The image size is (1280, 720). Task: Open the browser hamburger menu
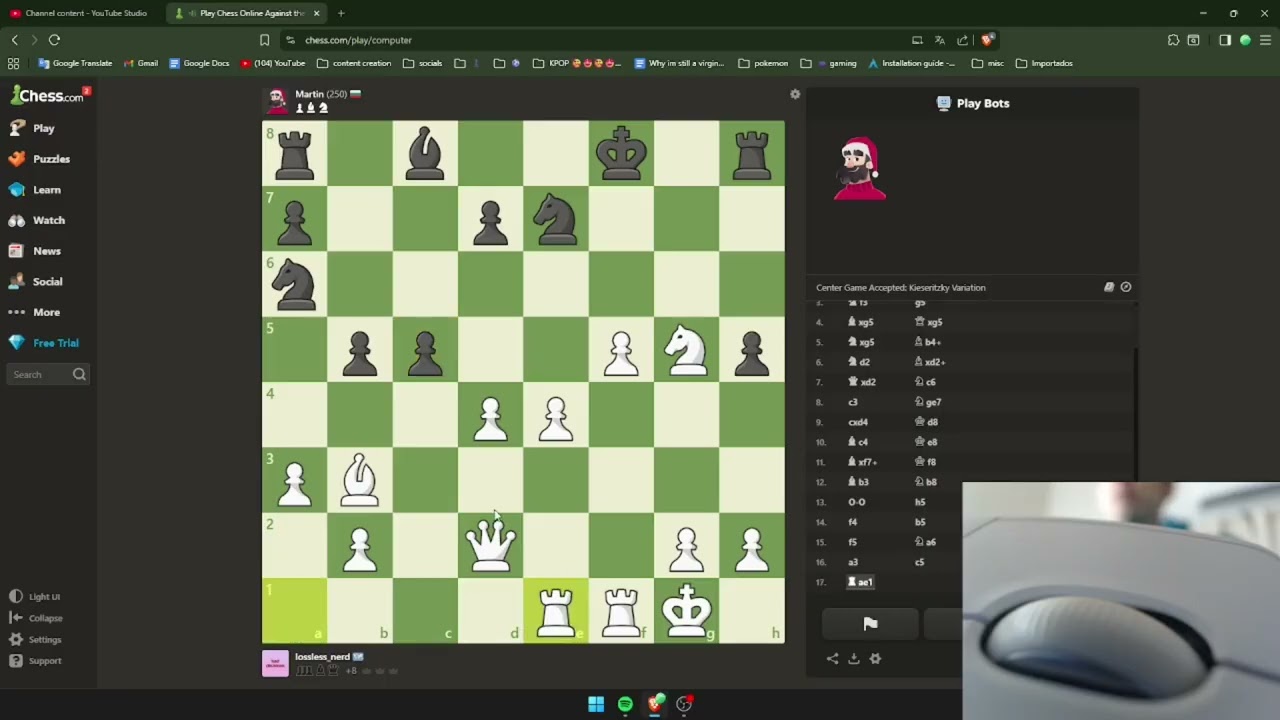click(1265, 40)
